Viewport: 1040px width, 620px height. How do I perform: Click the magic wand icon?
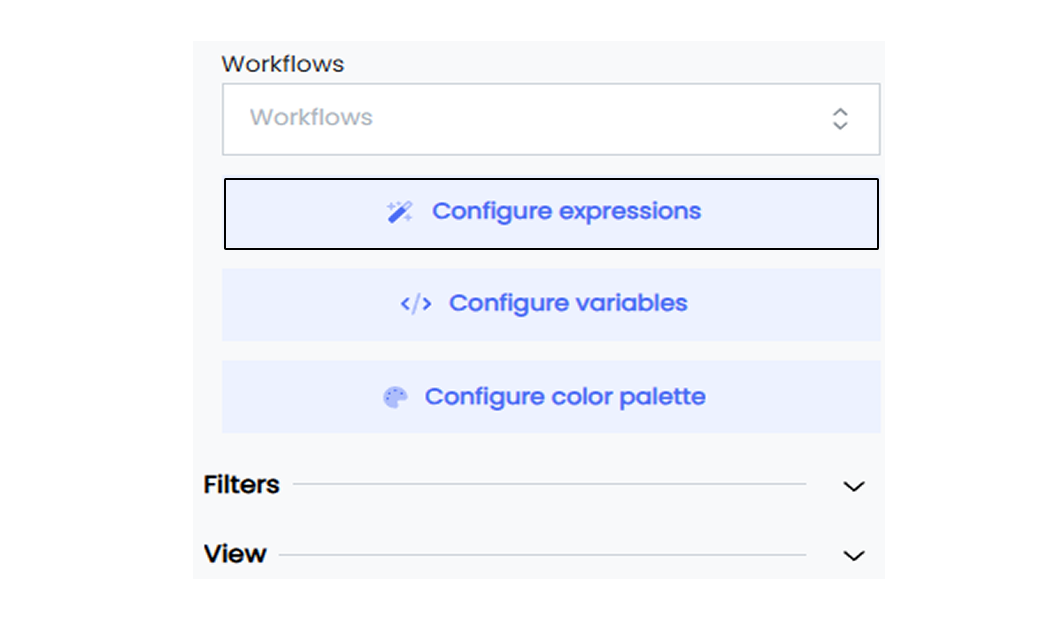[x=399, y=212]
